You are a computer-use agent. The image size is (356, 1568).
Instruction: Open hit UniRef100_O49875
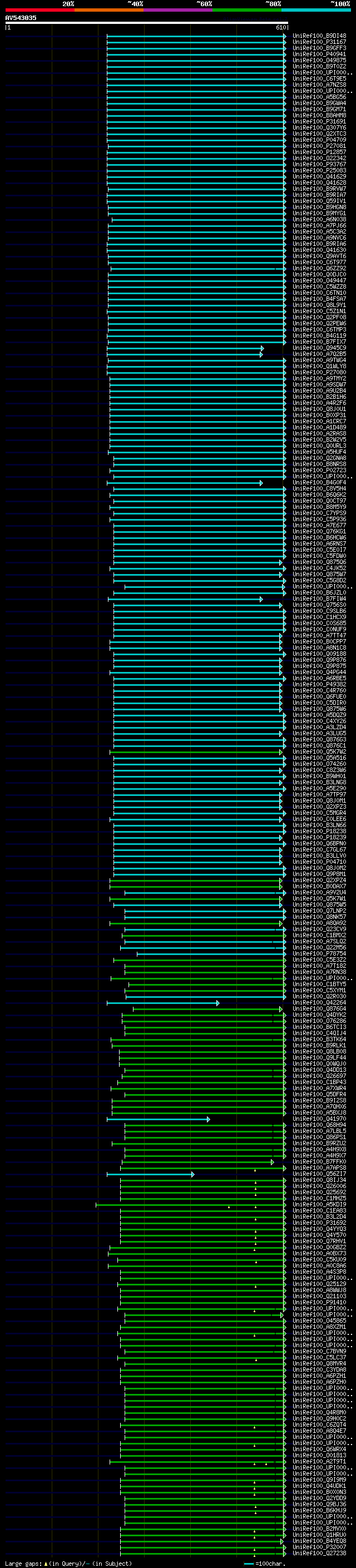coord(319,60)
